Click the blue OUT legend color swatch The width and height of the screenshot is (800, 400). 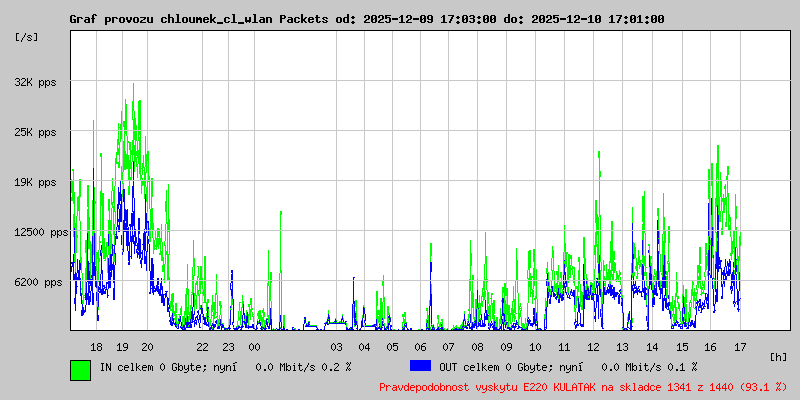pyautogui.click(x=420, y=366)
